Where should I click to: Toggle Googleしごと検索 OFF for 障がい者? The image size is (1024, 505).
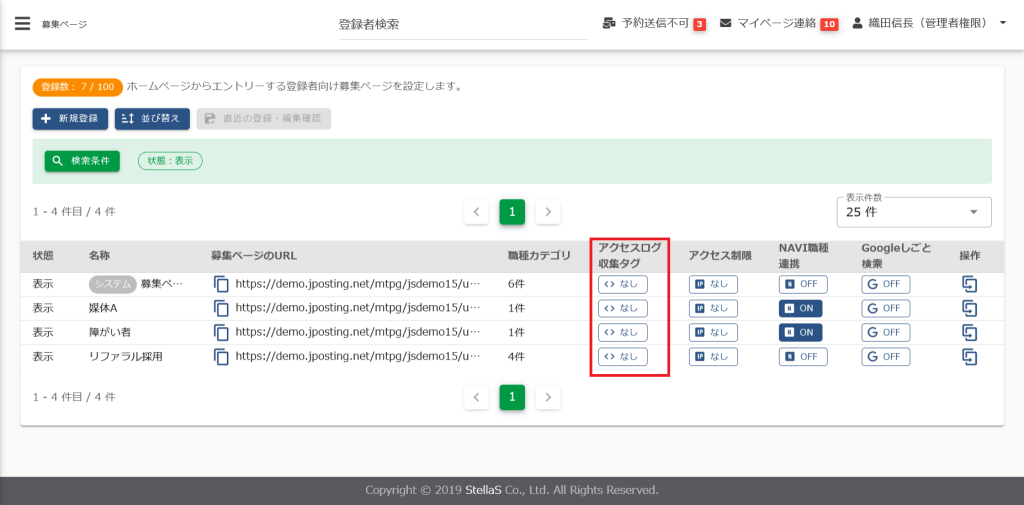(x=885, y=332)
